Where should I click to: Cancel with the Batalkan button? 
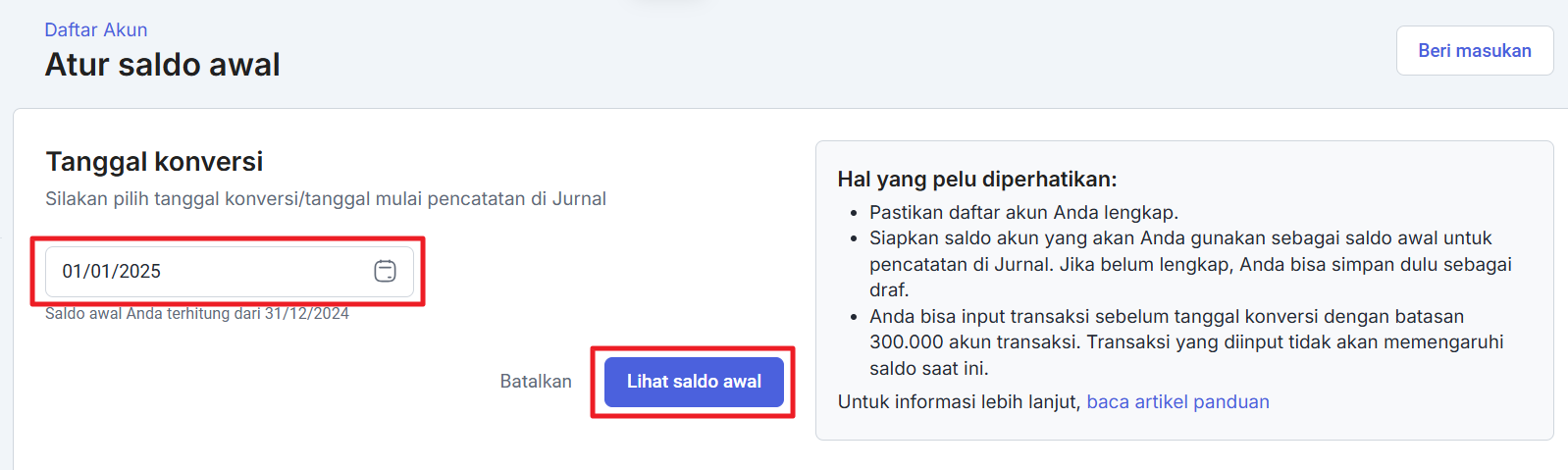(x=536, y=382)
